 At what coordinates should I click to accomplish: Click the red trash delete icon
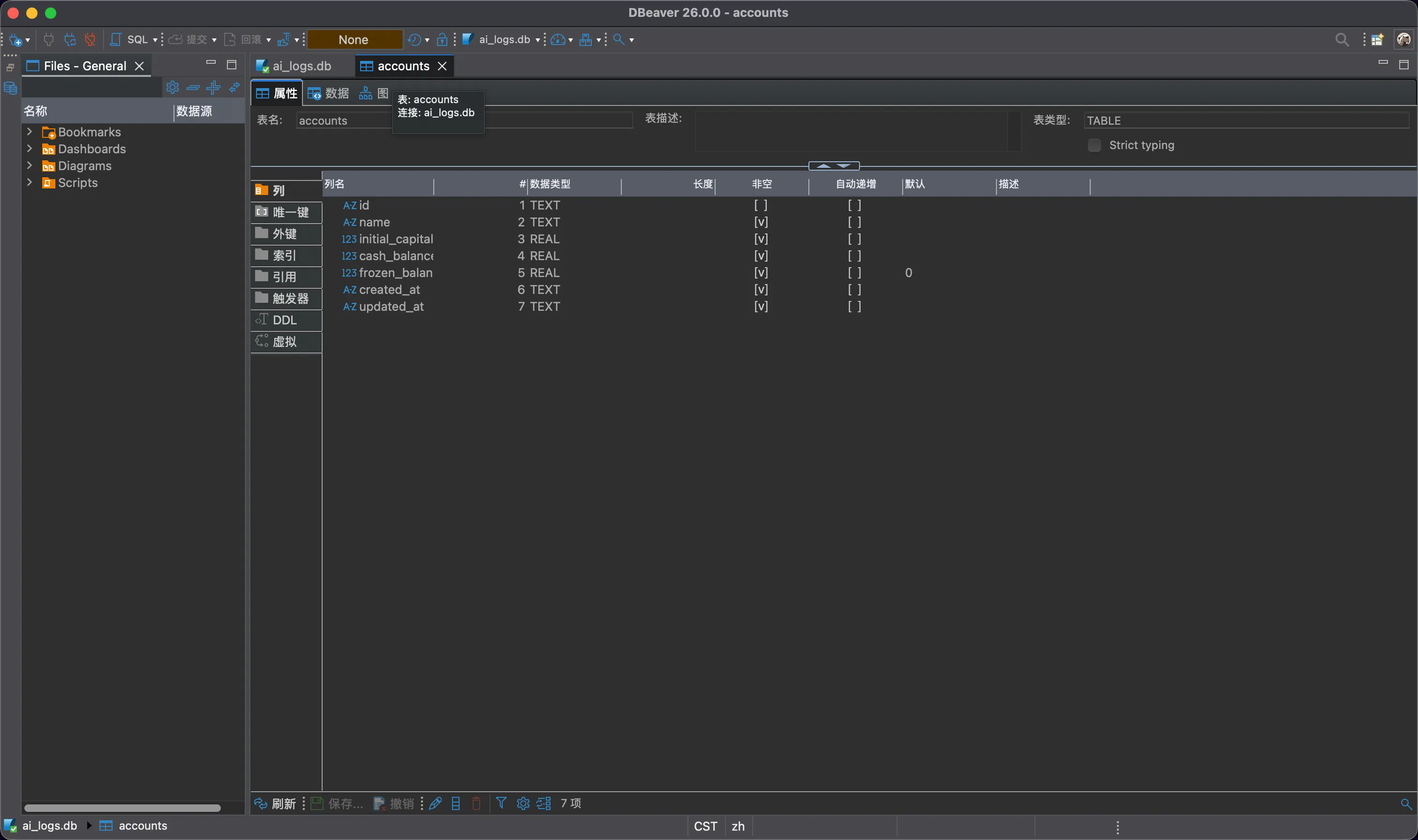(x=476, y=803)
